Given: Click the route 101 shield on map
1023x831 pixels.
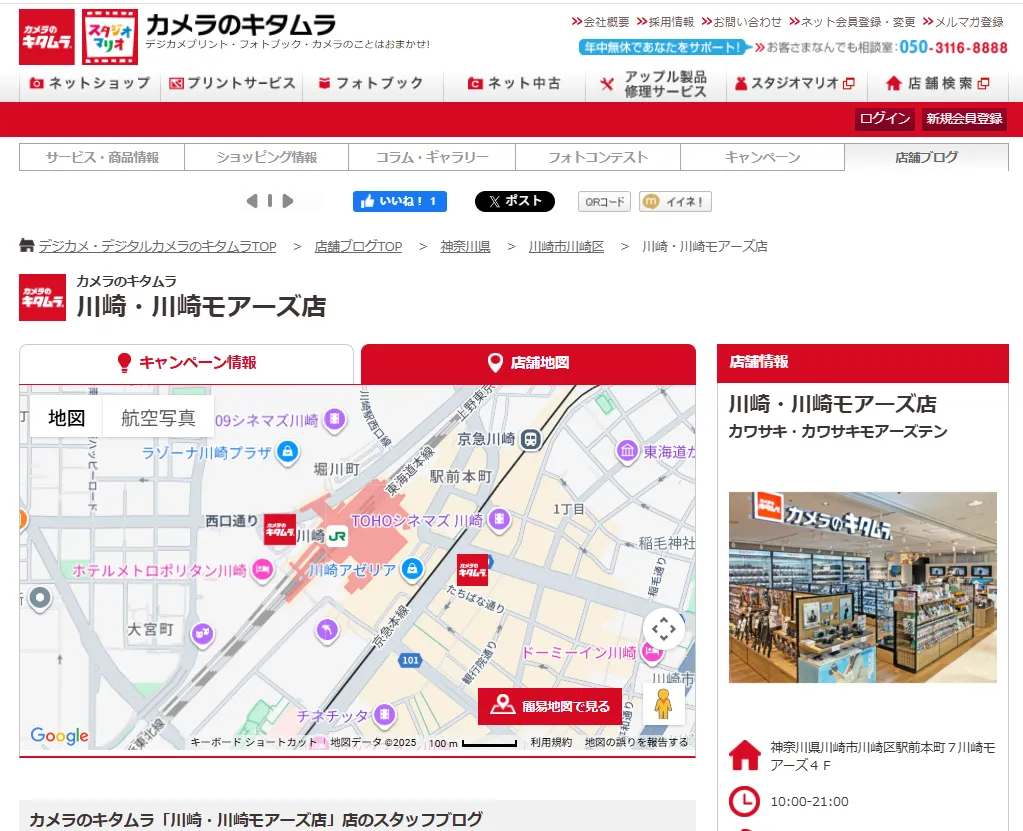Looking at the screenshot, I should coord(410,660).
